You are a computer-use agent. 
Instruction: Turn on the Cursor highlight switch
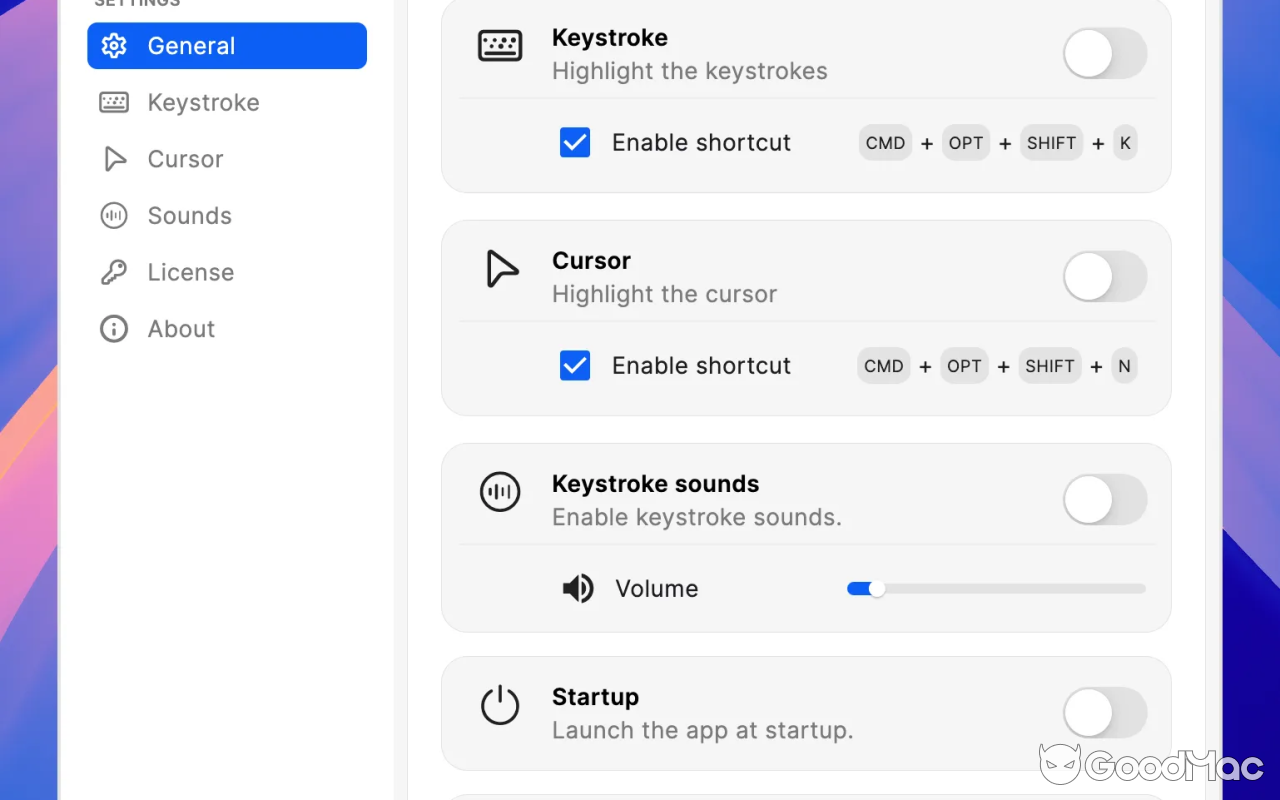point(1104,277)
